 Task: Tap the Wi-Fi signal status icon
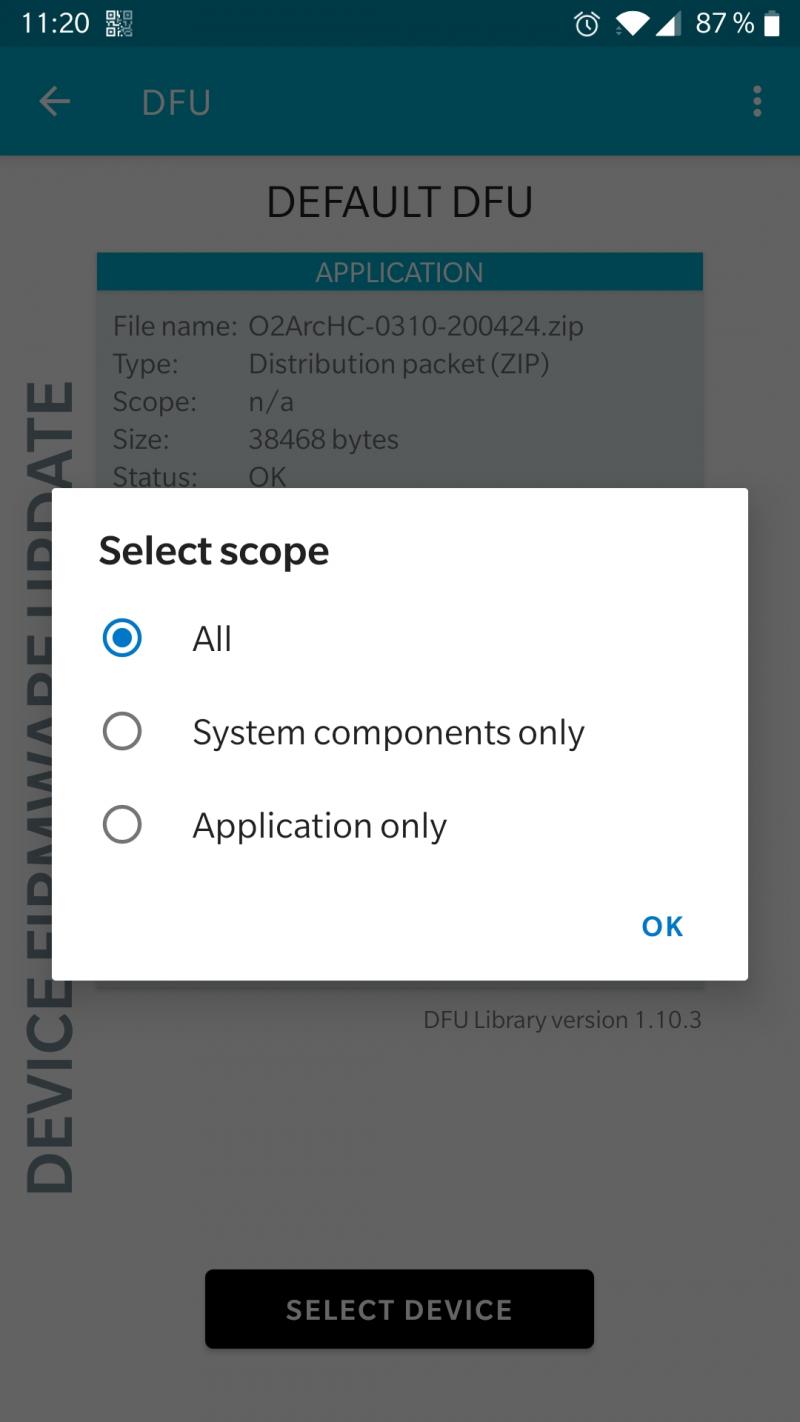tap(632, 24)
